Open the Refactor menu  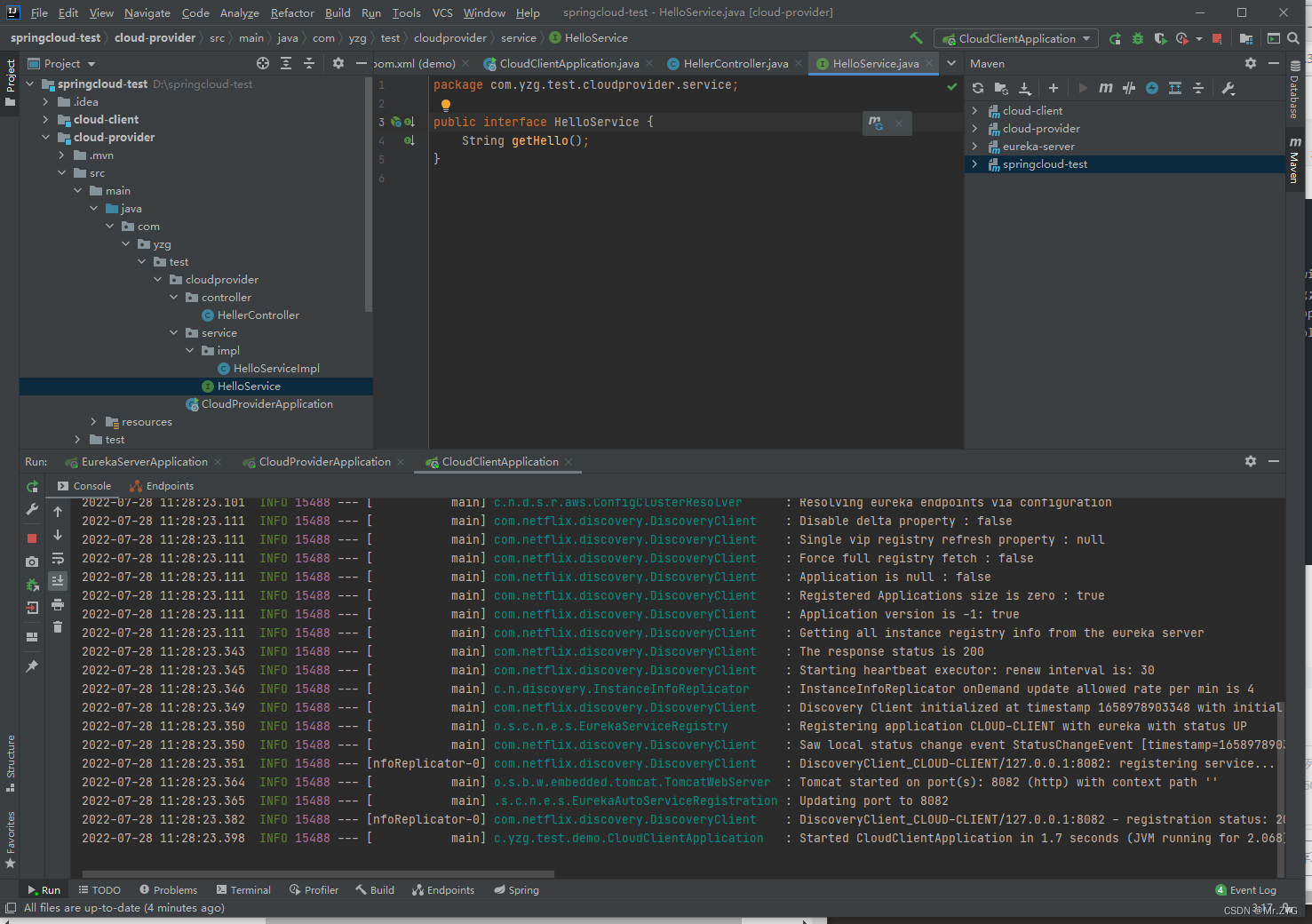292,12
